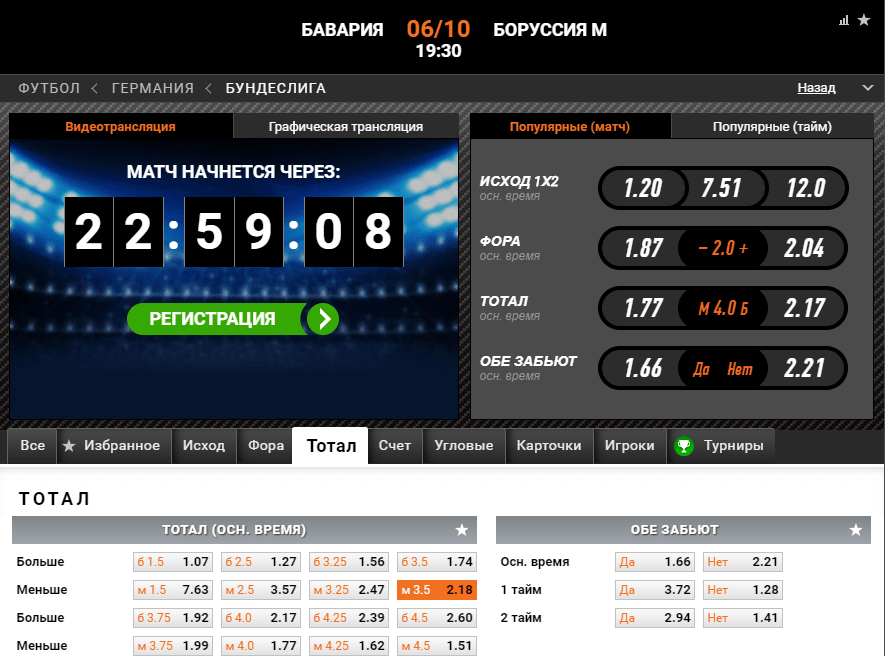Bet on draw odds 7.51
Screen dimensions: 885x656
coord(721,188)
